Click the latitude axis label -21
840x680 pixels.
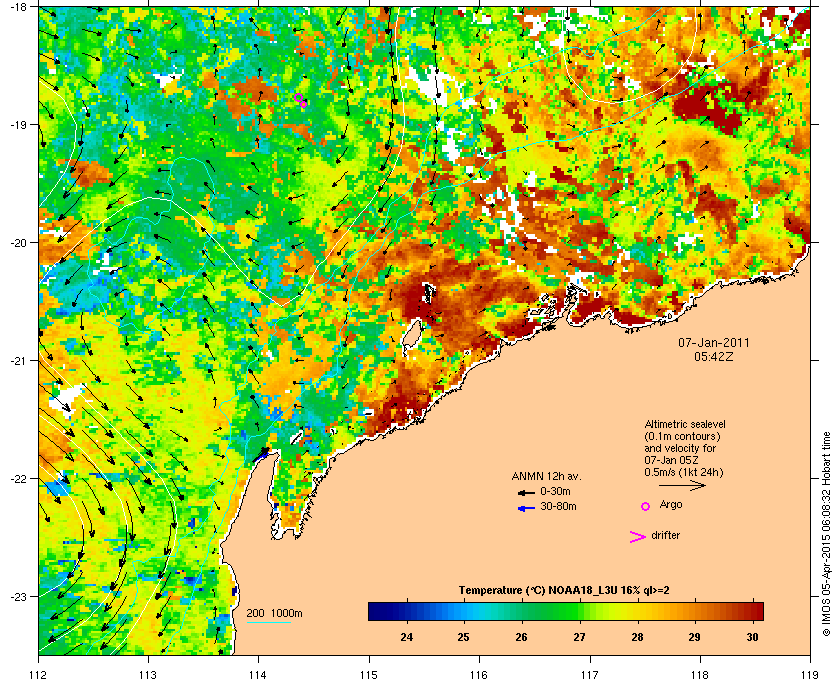click(x=18, y=361)
